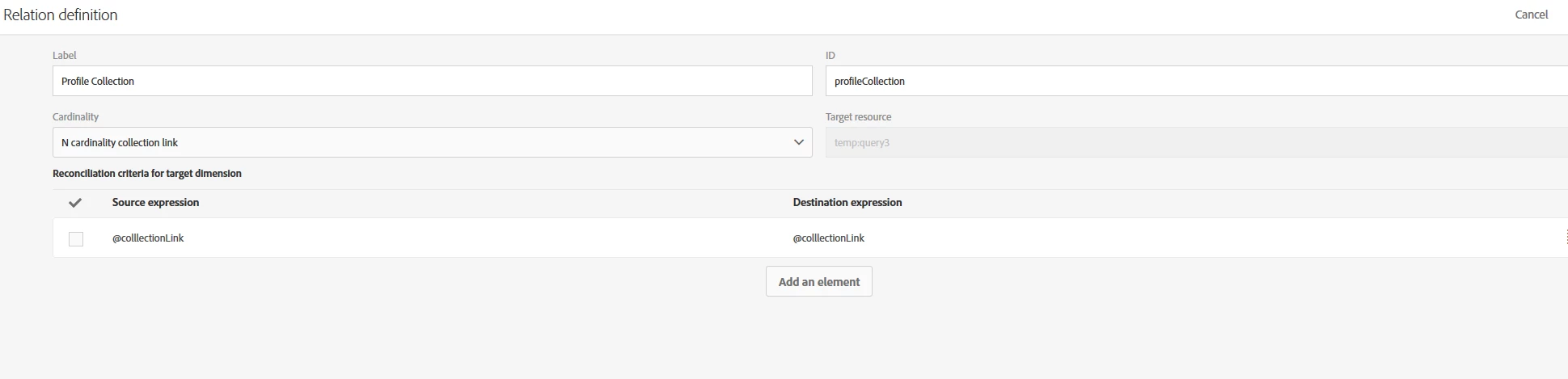The image size is (1568, 379).
Task: Select the source expression cell '@colllectionLink'
Action: click(148, 238)
